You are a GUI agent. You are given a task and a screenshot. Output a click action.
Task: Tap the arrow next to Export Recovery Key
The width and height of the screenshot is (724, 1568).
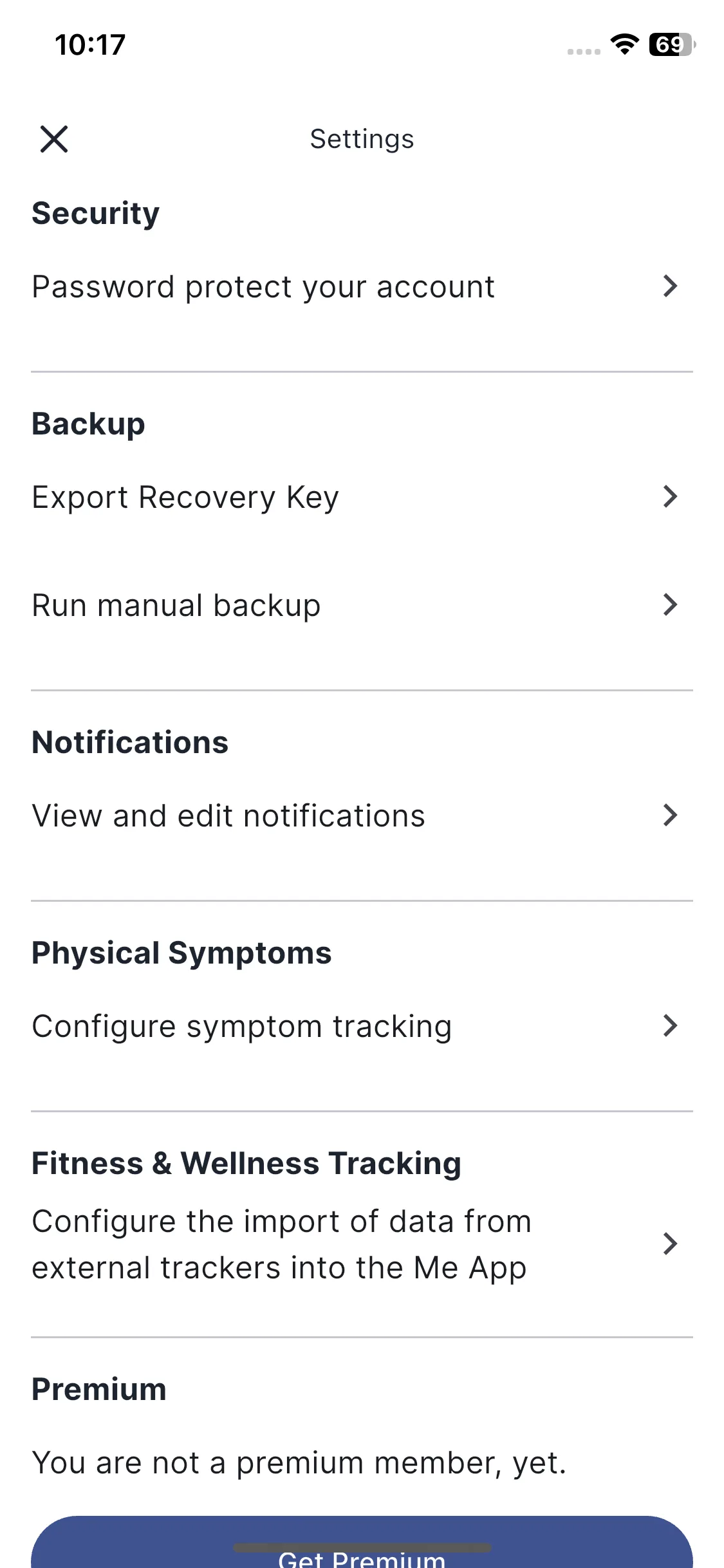coord(670,496)
